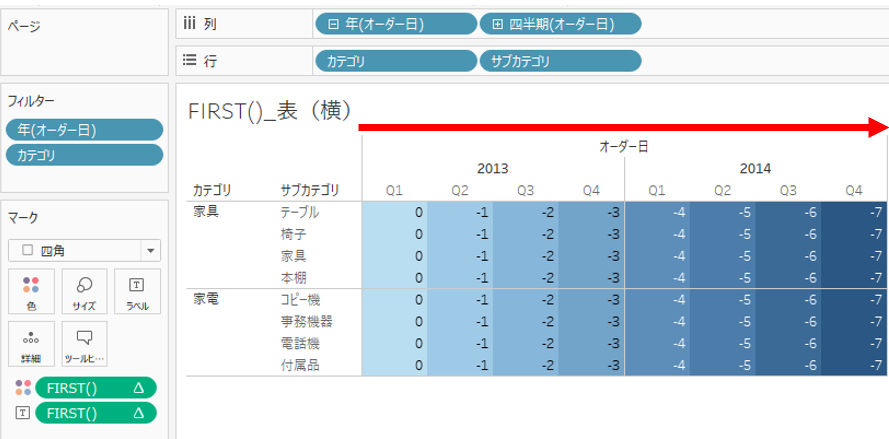This screenshot has height=439, width=889.
Task: Select the 本棚 subcategory row
Action: tap(293, 278)
